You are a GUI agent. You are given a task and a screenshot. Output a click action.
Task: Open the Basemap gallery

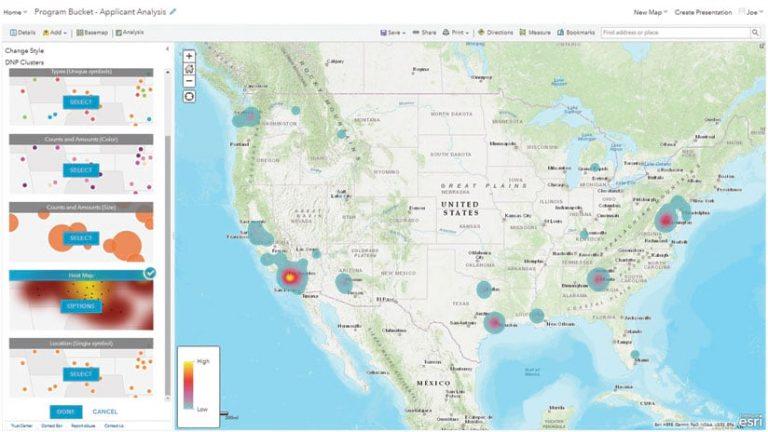point(92,32)
